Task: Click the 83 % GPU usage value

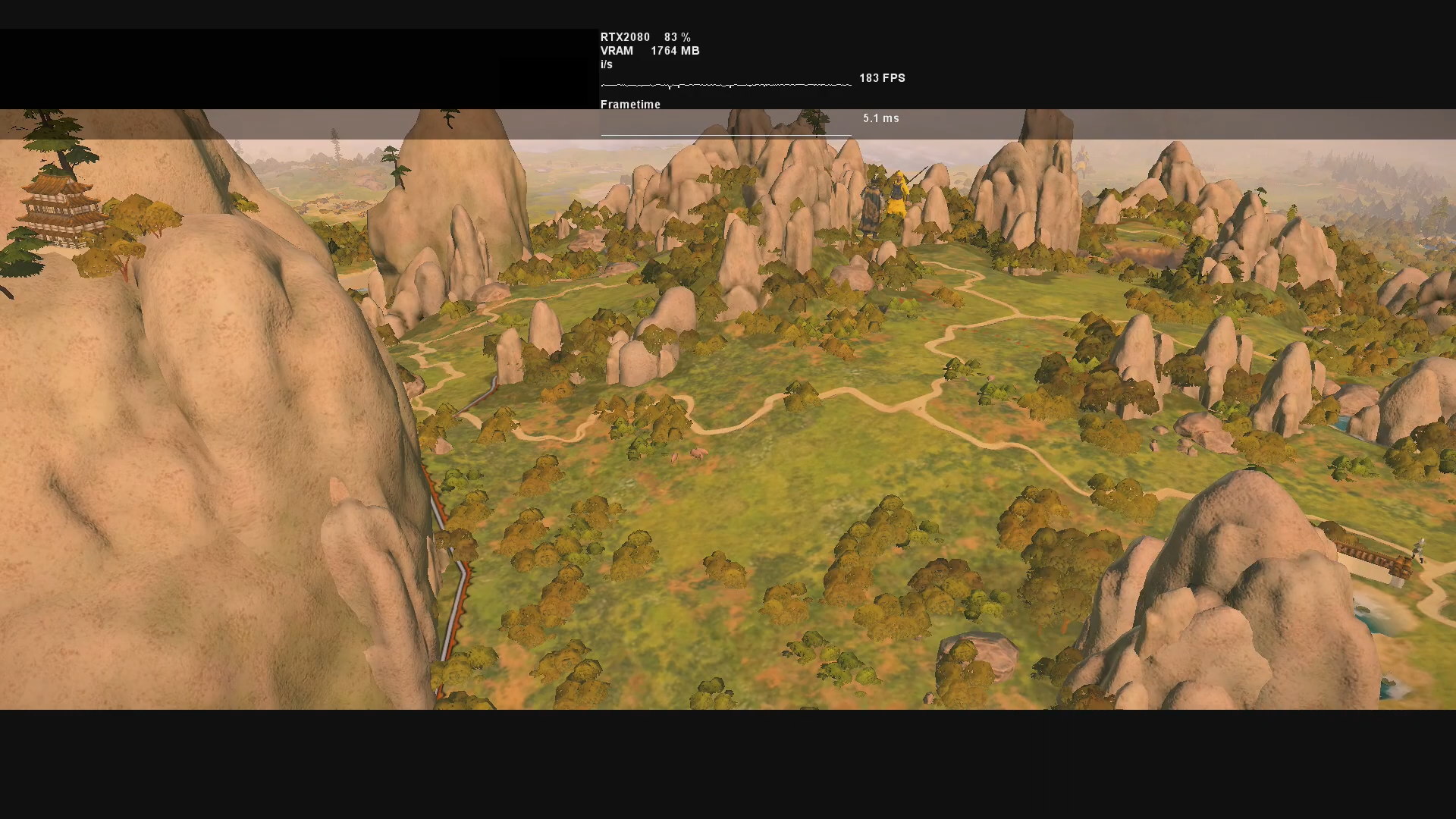Action: click(x=677, y=37)
